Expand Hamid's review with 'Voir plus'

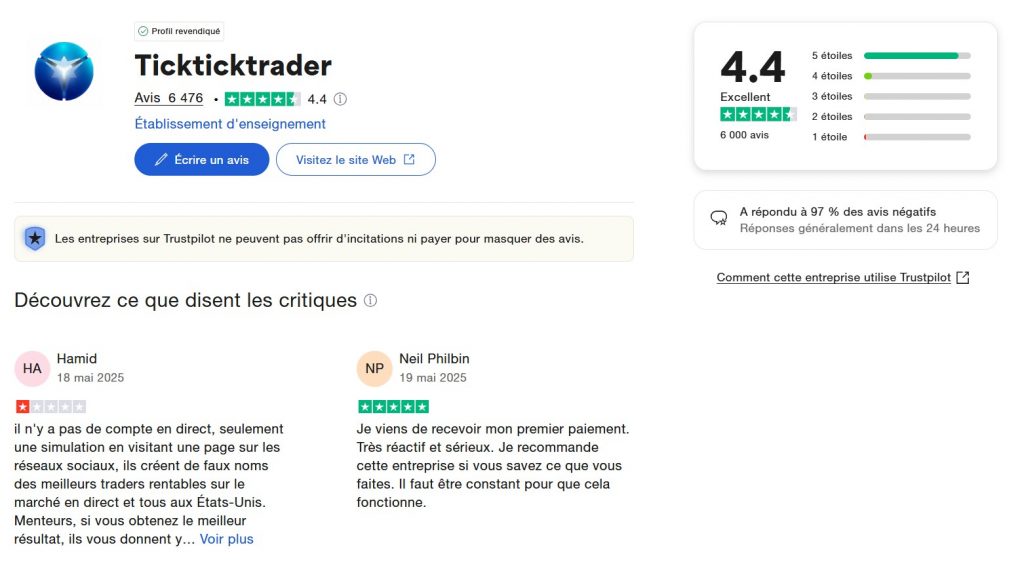(x=227, y=539)
